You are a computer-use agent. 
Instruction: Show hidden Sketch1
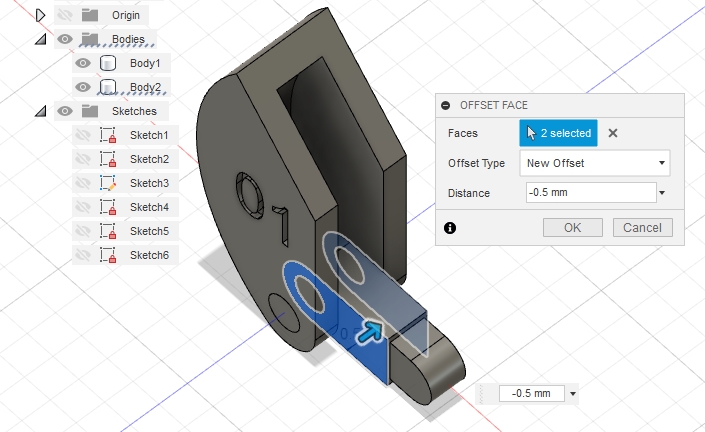pyautogui.click(x=83, y=135)
